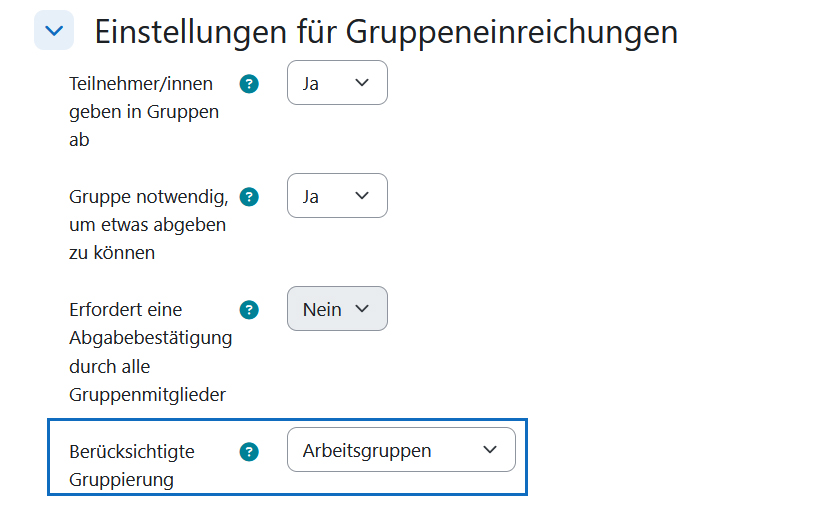Open help for Teilnehmer/innen geben in Gruppen ab

250,84
